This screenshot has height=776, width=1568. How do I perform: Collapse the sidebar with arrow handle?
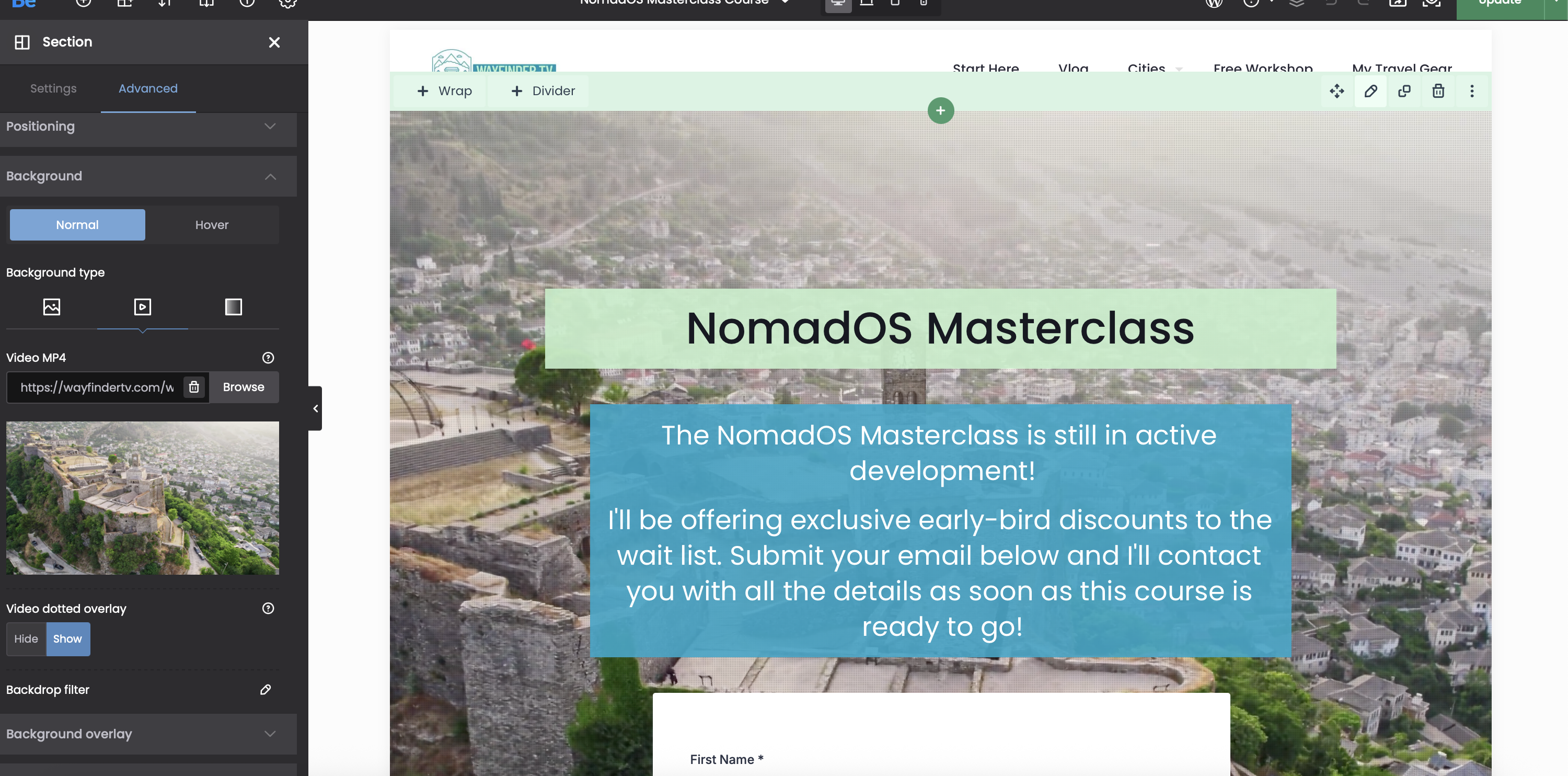pyautogui.click(x=315, y=408)
